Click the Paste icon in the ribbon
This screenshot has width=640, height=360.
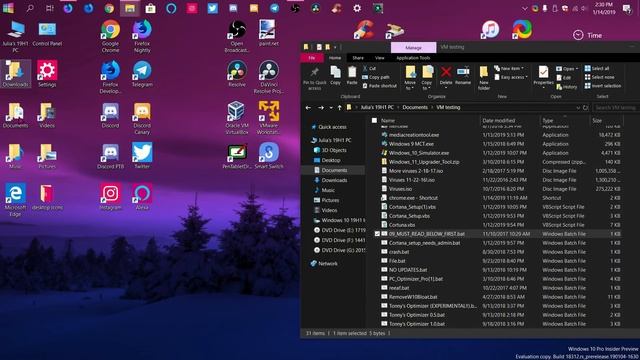(x=352, y=72)
